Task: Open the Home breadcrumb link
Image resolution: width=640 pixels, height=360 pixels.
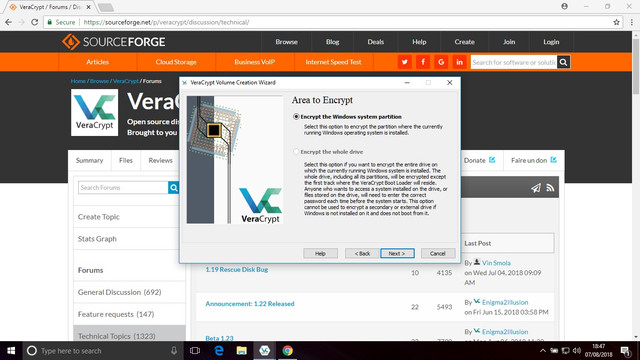Action: click(78, 81)
